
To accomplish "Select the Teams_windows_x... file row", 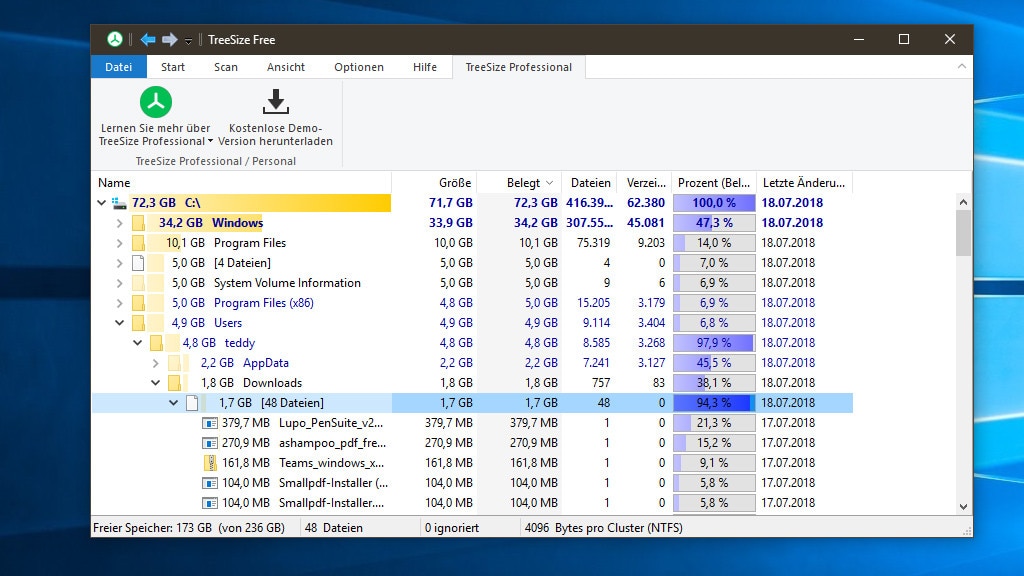I will (472, 463).
